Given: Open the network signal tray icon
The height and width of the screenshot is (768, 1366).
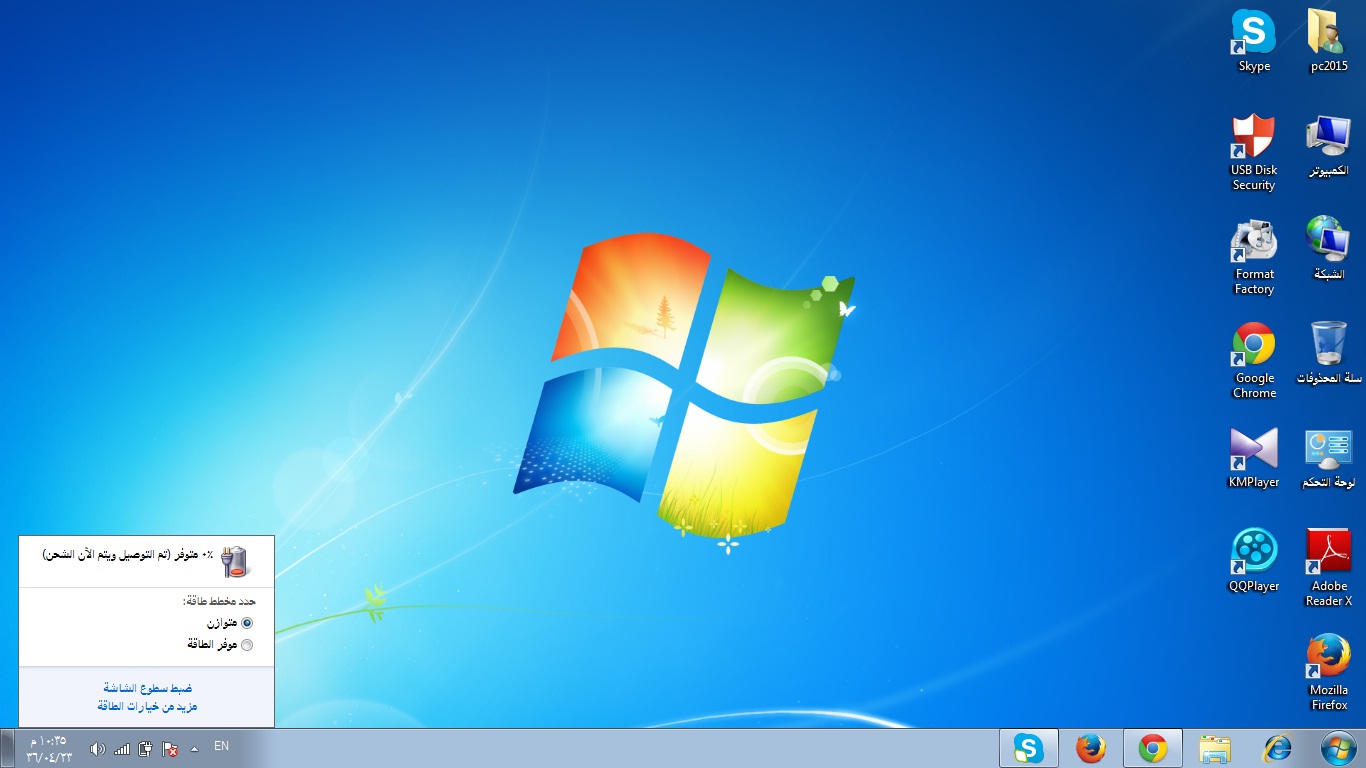Looking at the screenshot, I should pyautogui.click(x=122, y=748).
